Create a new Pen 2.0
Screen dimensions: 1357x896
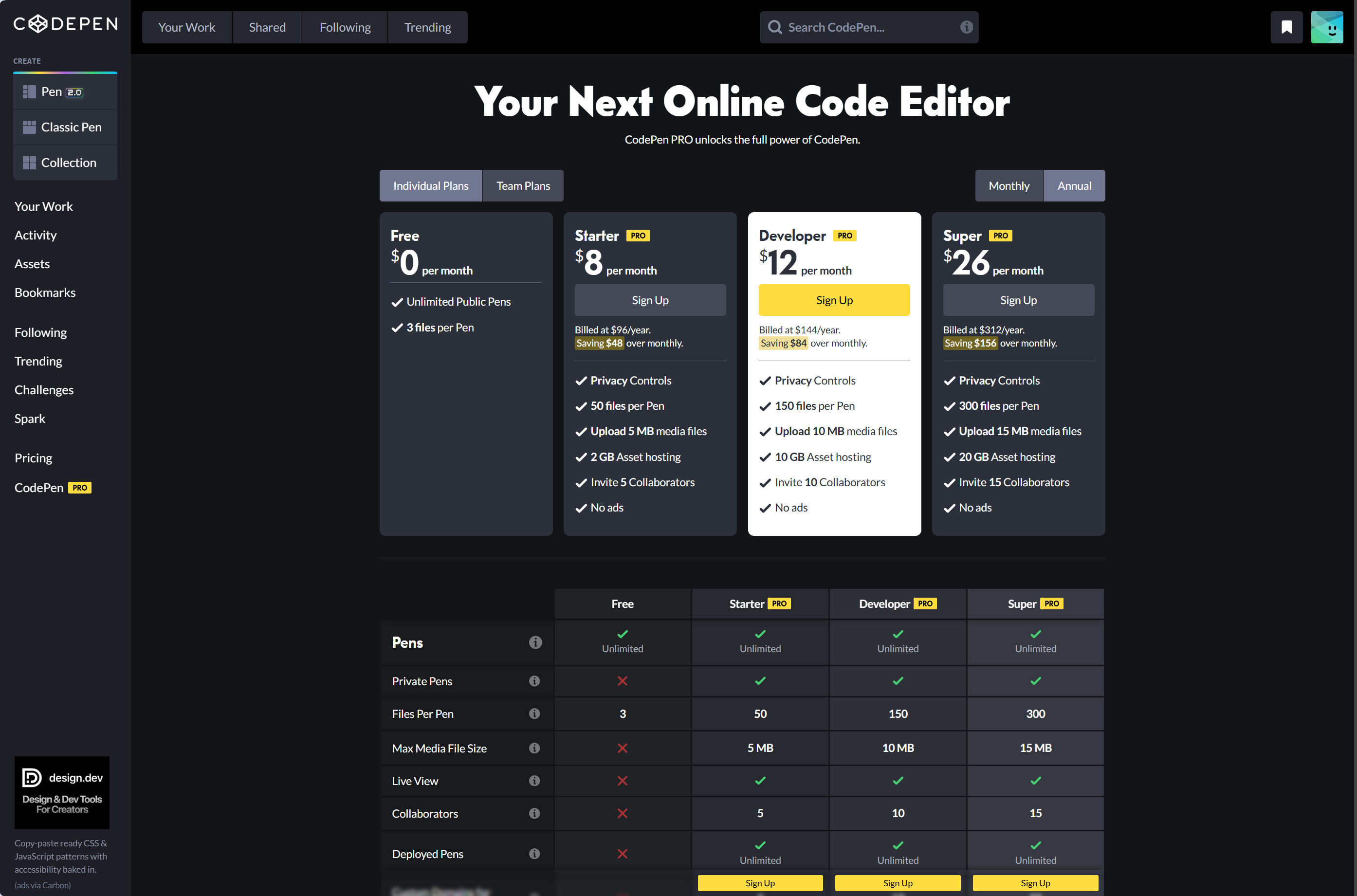[65, 91]
